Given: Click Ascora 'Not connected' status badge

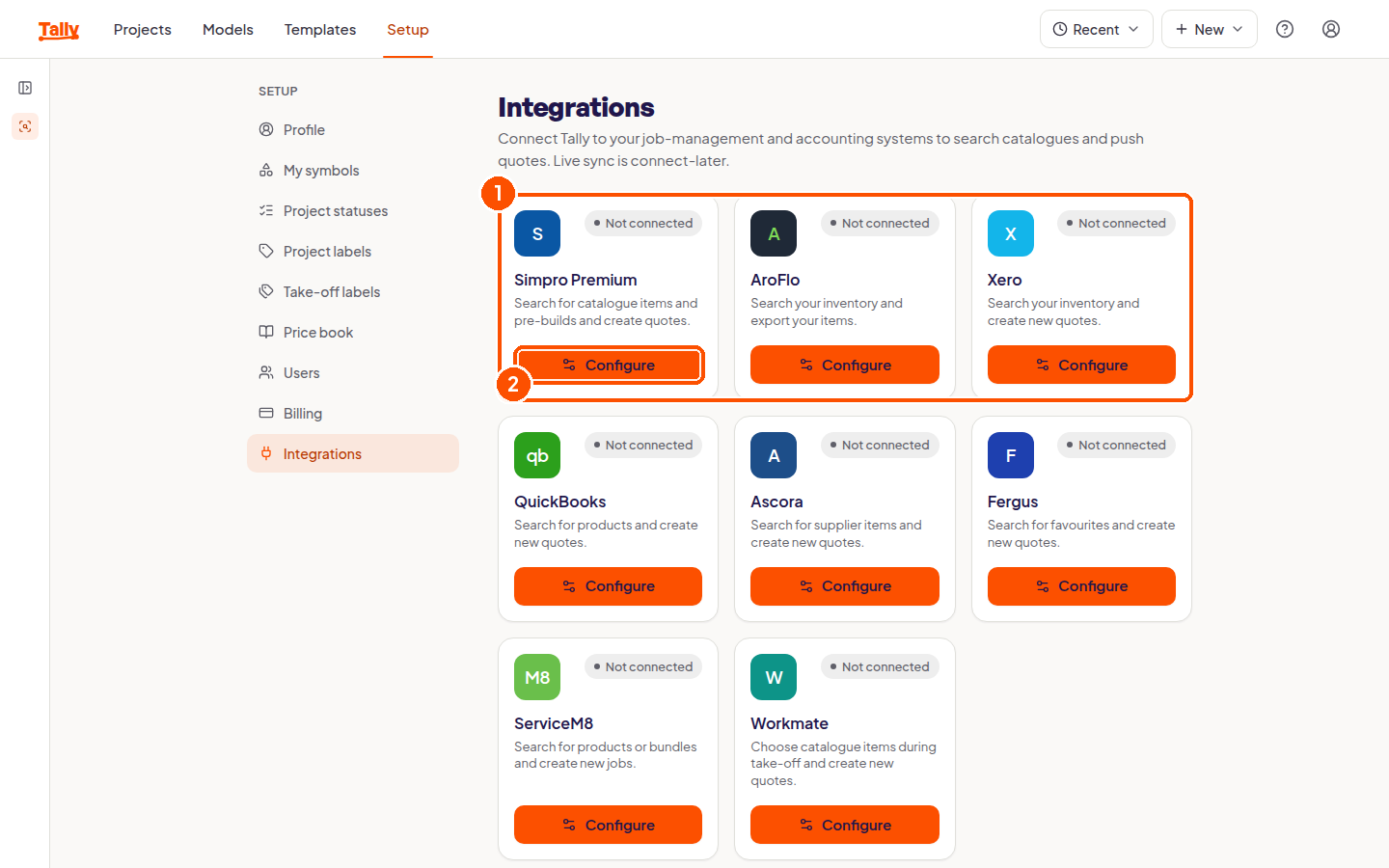Looking at the screenshot, I should [880, 445].
